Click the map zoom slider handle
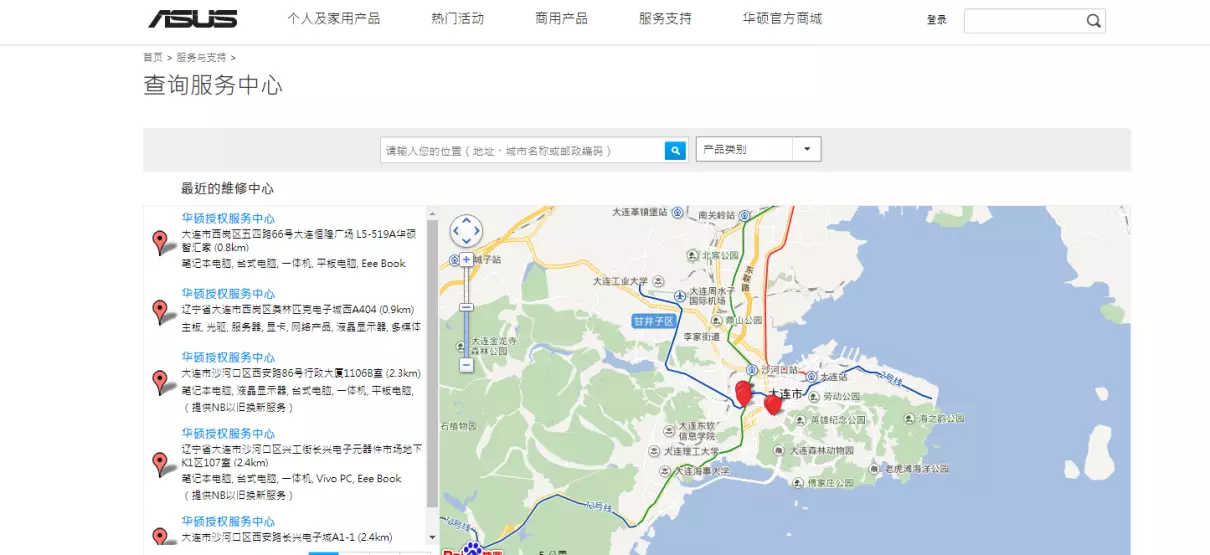The height and width of the screenshot is (555, 1210). (466, 307)
